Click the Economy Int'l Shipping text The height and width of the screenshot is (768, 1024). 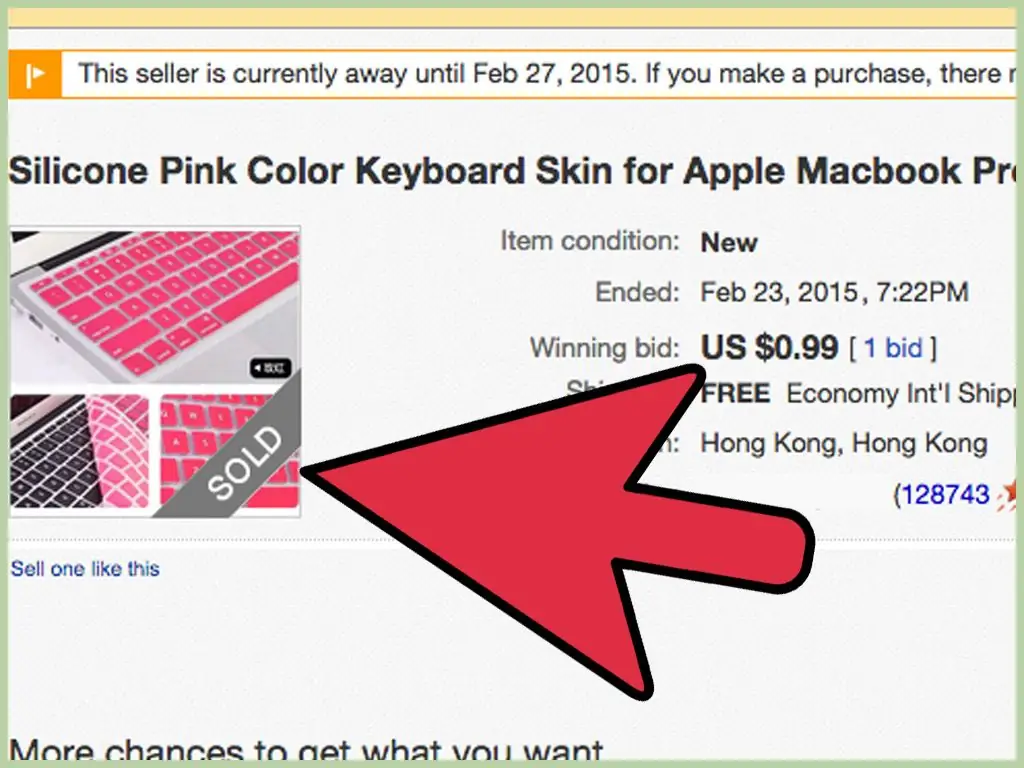click(901, 394)
